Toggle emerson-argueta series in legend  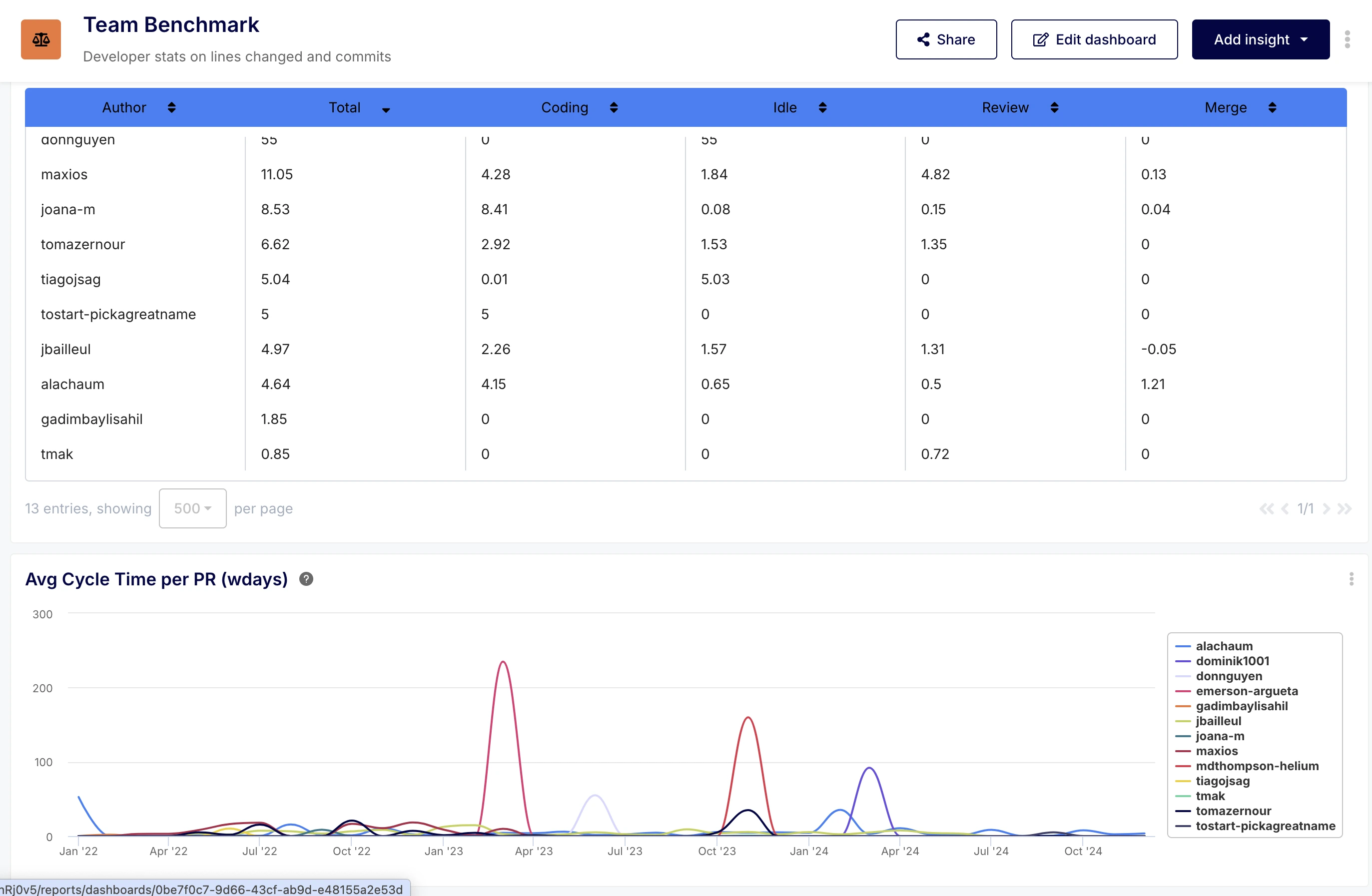(1246, 691)
